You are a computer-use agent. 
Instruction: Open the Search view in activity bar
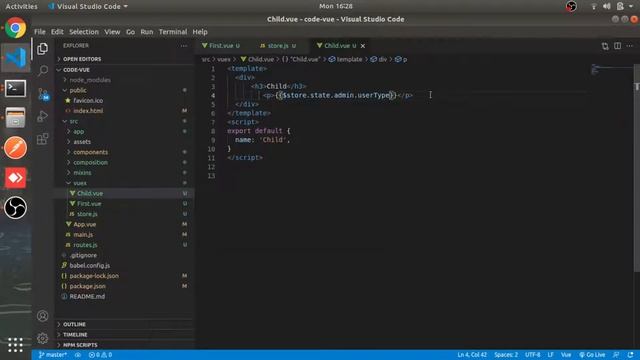[x=42, y=71]
